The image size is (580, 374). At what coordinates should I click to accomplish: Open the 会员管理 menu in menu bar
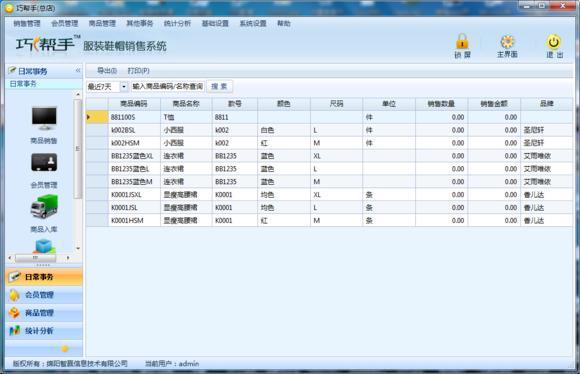point(64,23)
